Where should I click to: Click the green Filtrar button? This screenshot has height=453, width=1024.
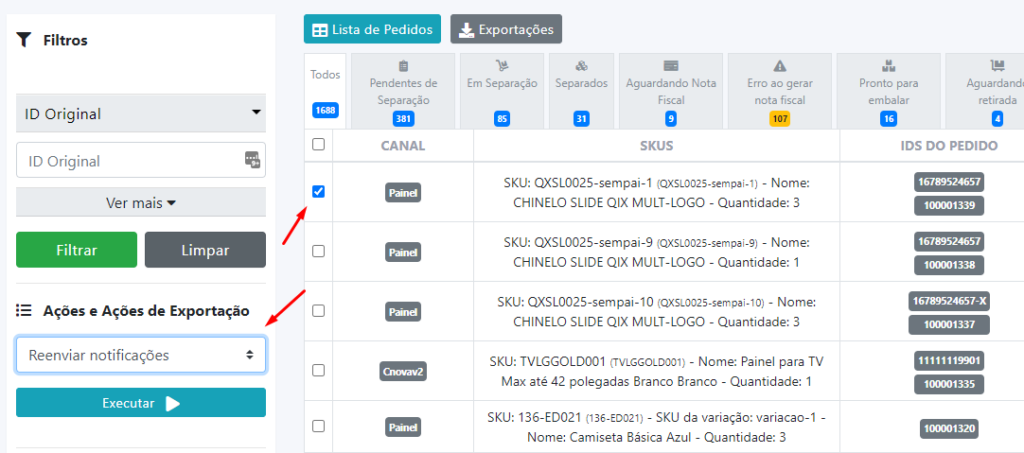point(76,250)
